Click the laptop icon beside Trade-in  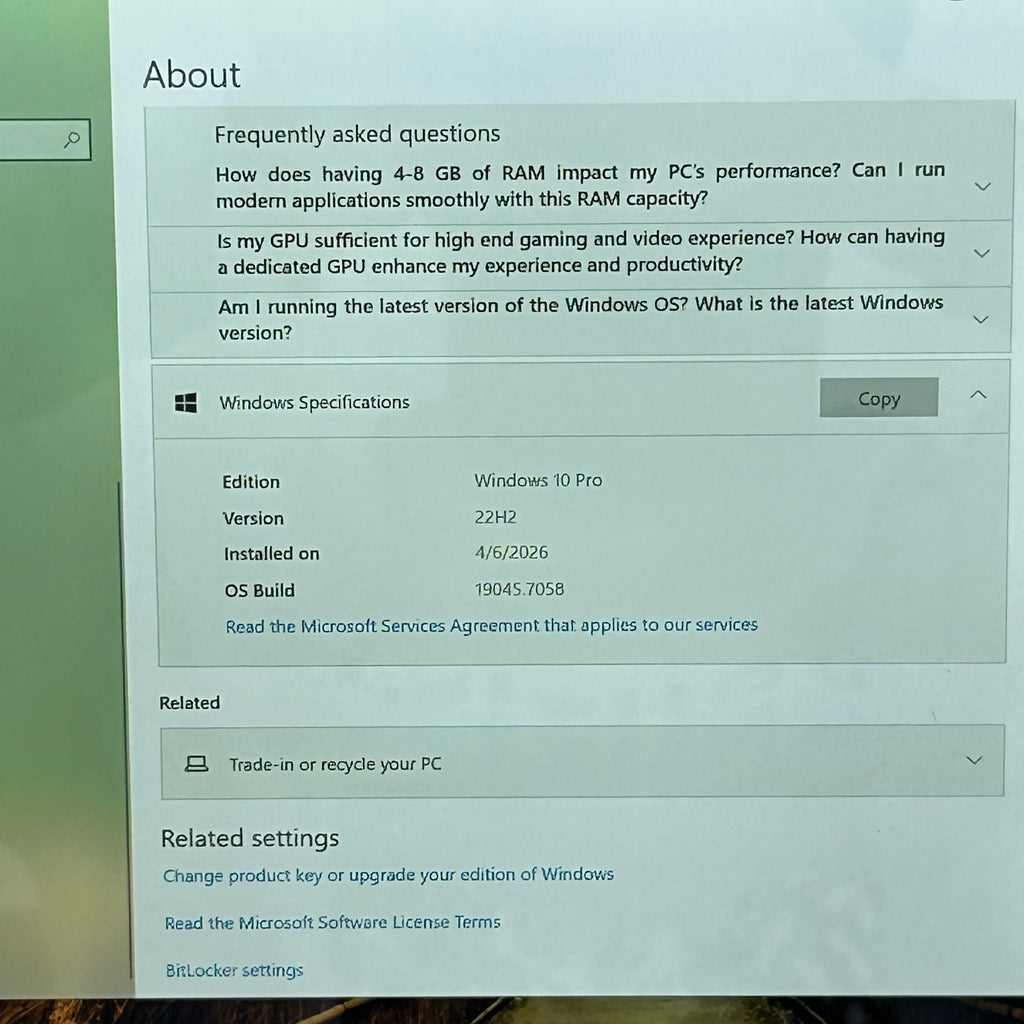[x=196, y=763]
